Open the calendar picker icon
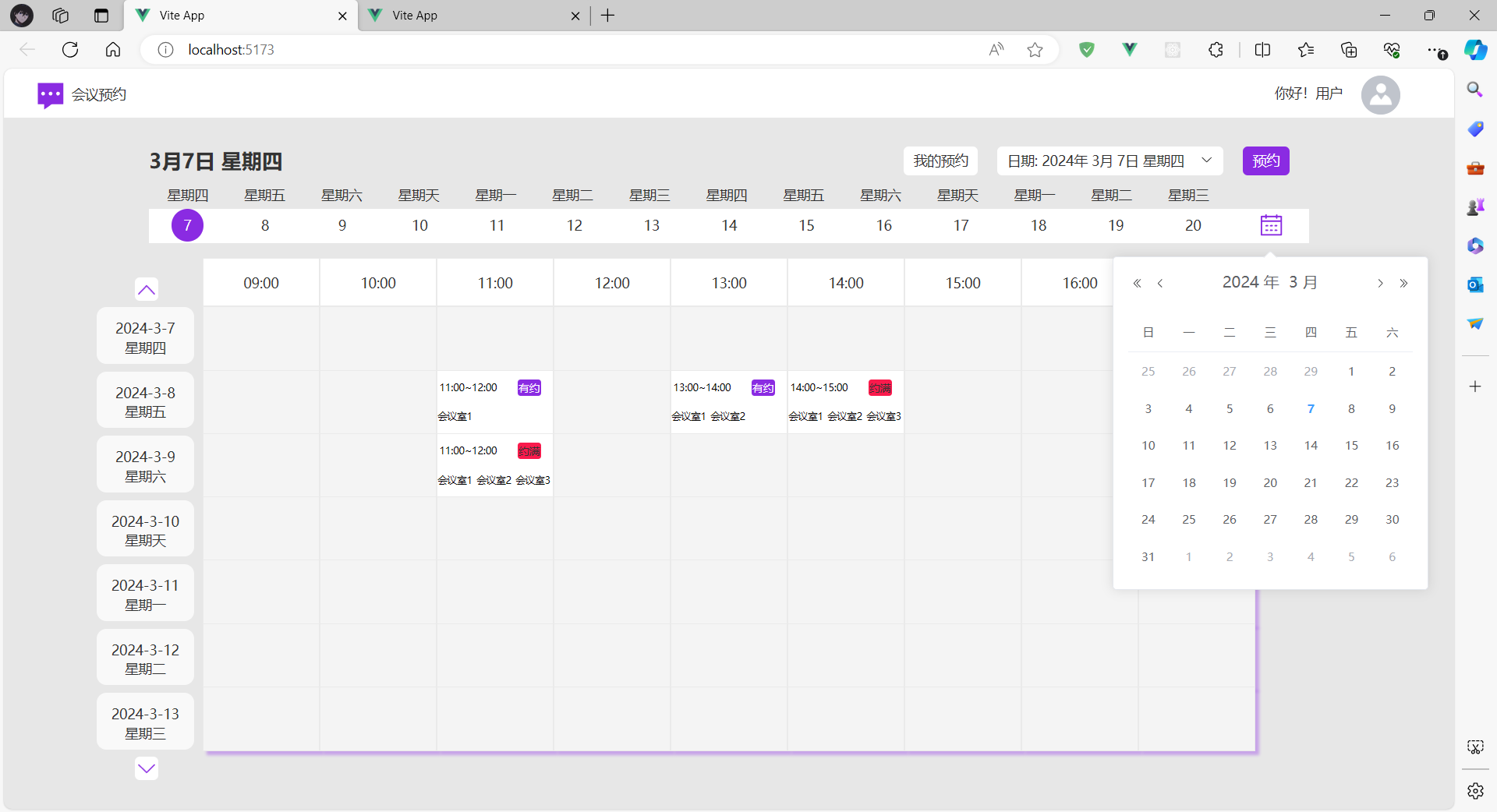Image resolution: width=1497 pixels, height=812 pixels. (x=1271, y=225)
